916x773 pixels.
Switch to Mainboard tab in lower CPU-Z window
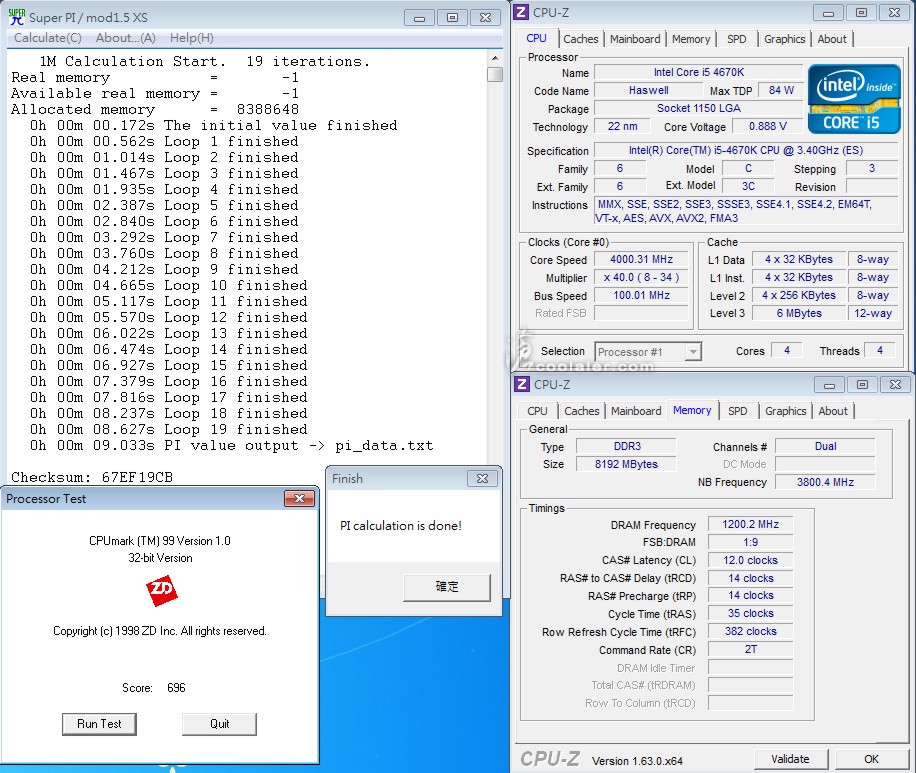point(636,411)
